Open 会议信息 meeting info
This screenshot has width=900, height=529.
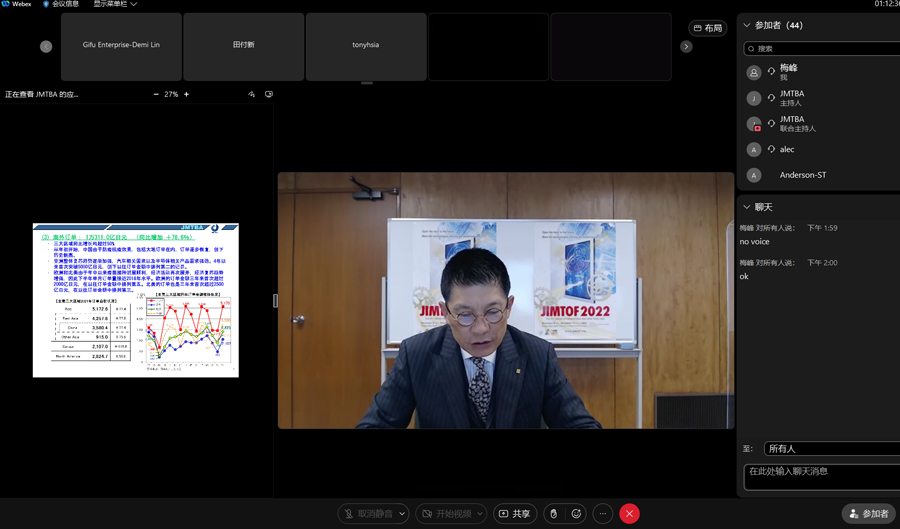coord(60,4)
